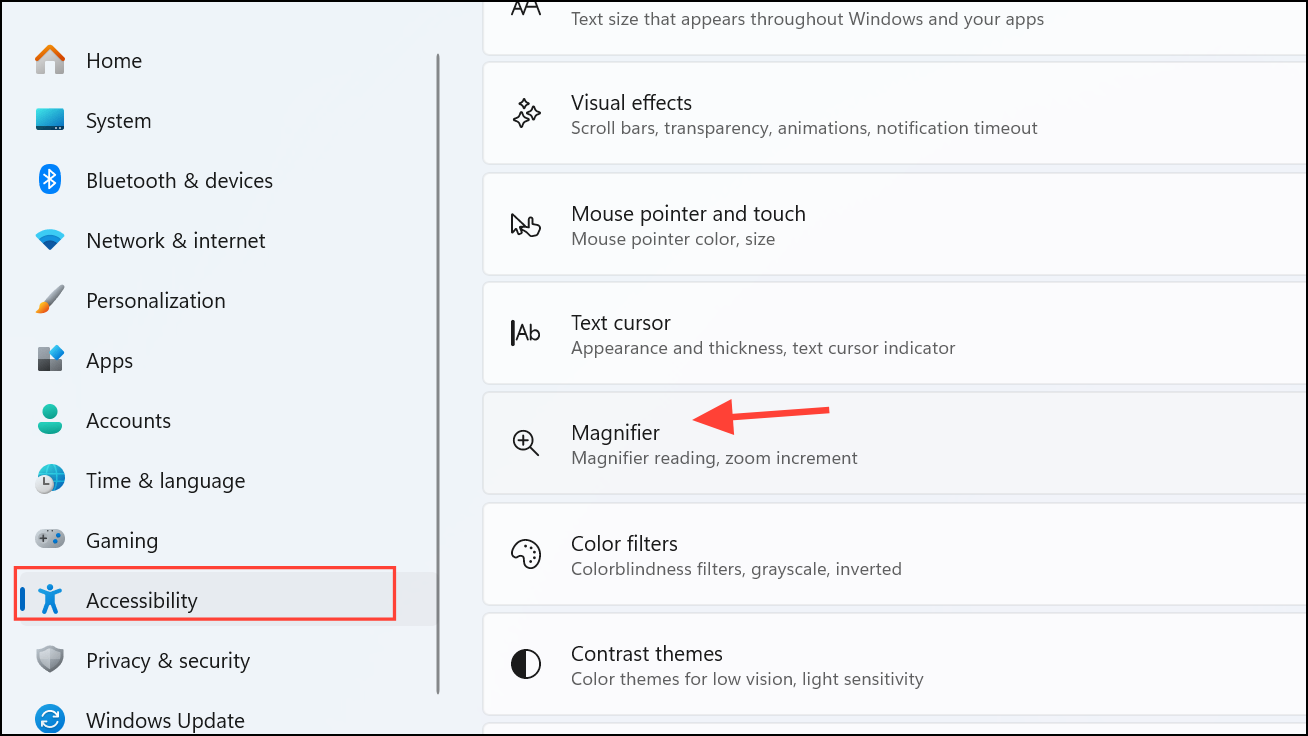Viewport: 1308px width, 736px height.
Task: Click the Visual effects sparkle icon
Action: click(x=525, y=113)
